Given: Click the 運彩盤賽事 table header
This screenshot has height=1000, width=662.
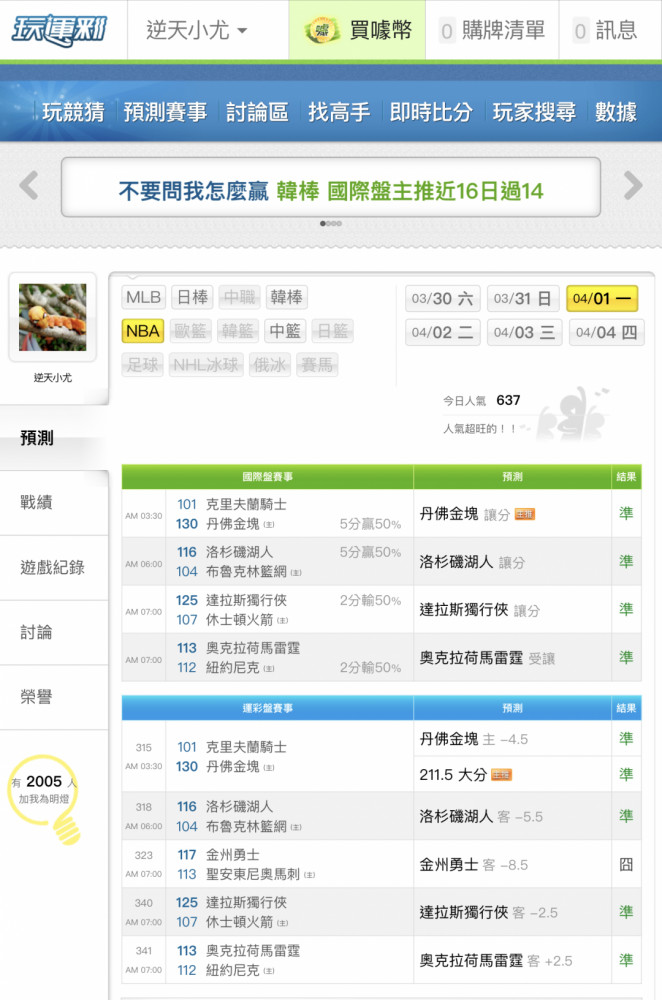Looking at the screenshot, I should tap(268, 708).
